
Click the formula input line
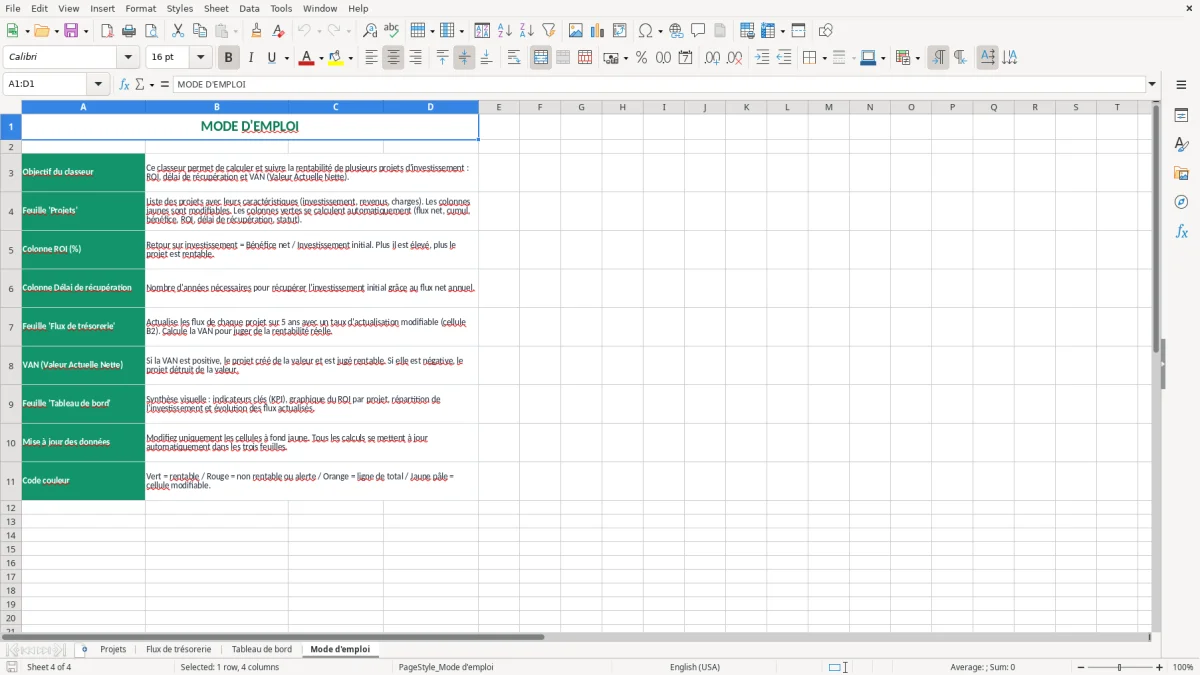[x=659, y=84]
